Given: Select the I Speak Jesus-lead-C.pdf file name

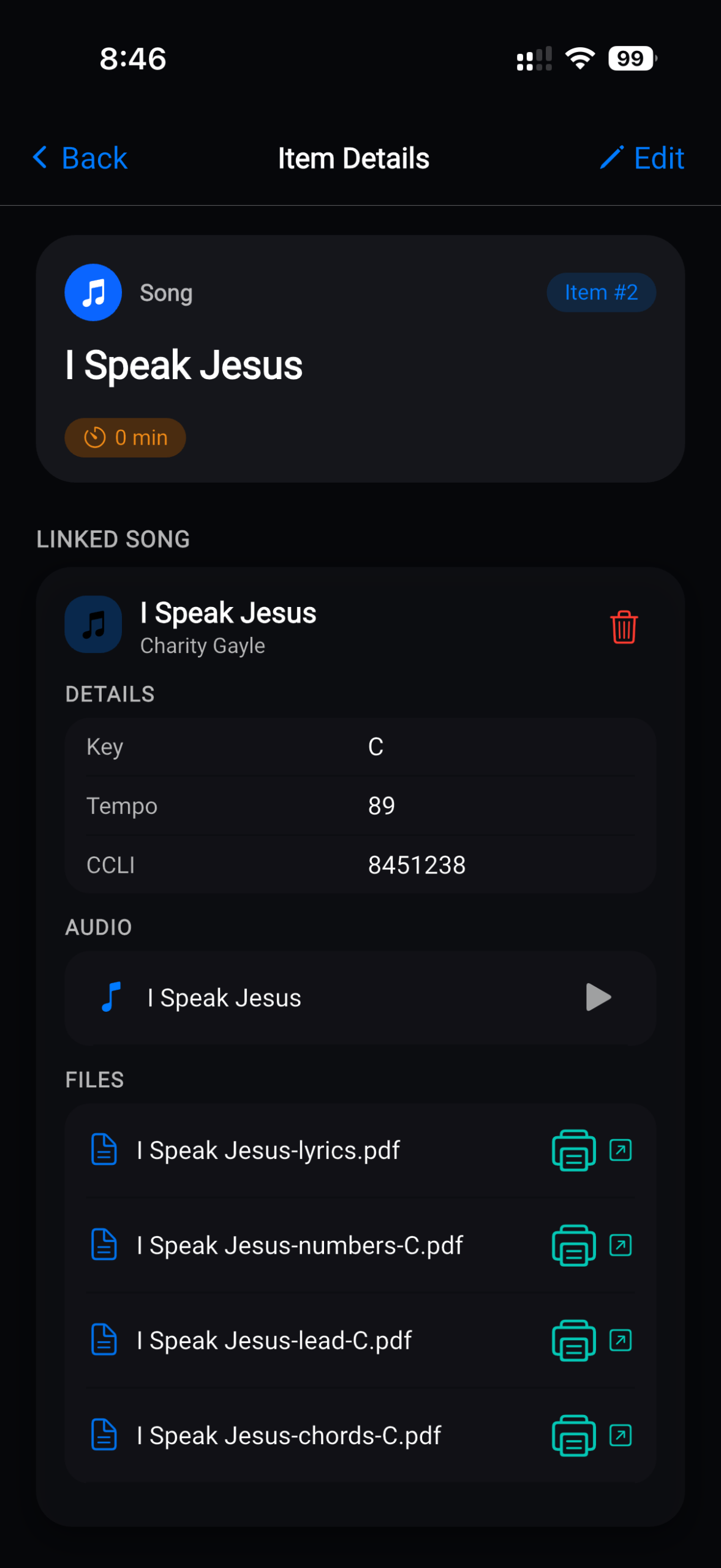Looking at the screenshot, I should (x=274, y=1340).
